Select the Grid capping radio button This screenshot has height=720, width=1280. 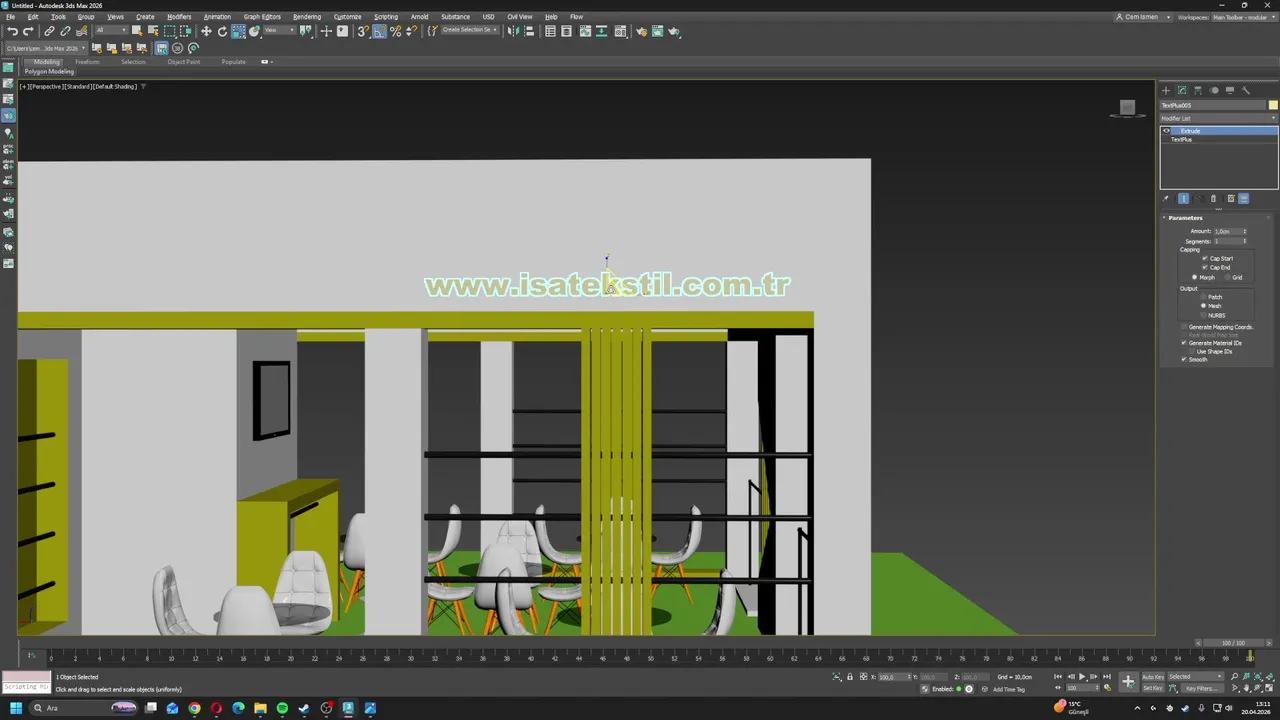point(1227,277)
